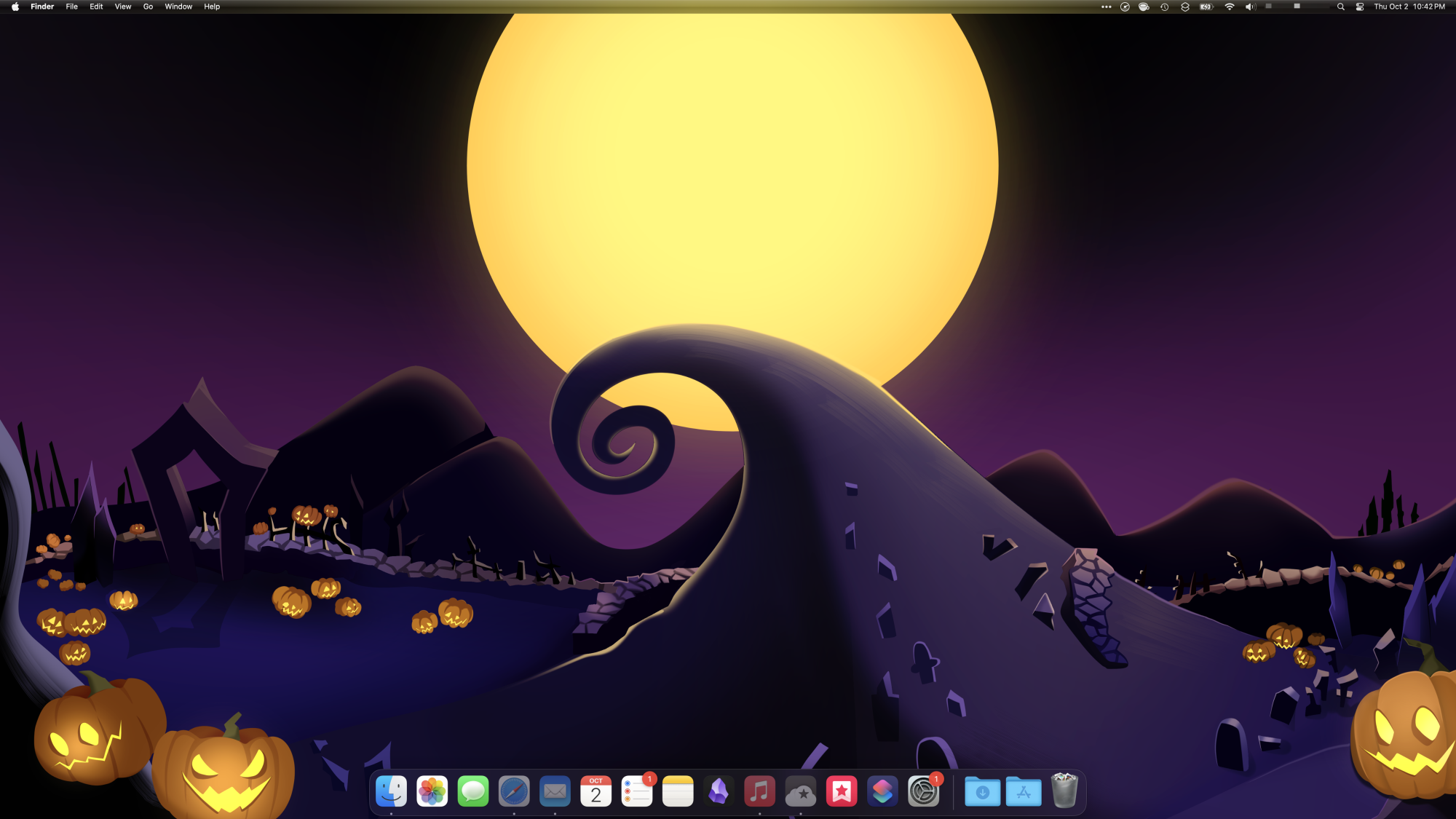
Task: Open the volume control in menu bar
Action: tap(1250, 7)
